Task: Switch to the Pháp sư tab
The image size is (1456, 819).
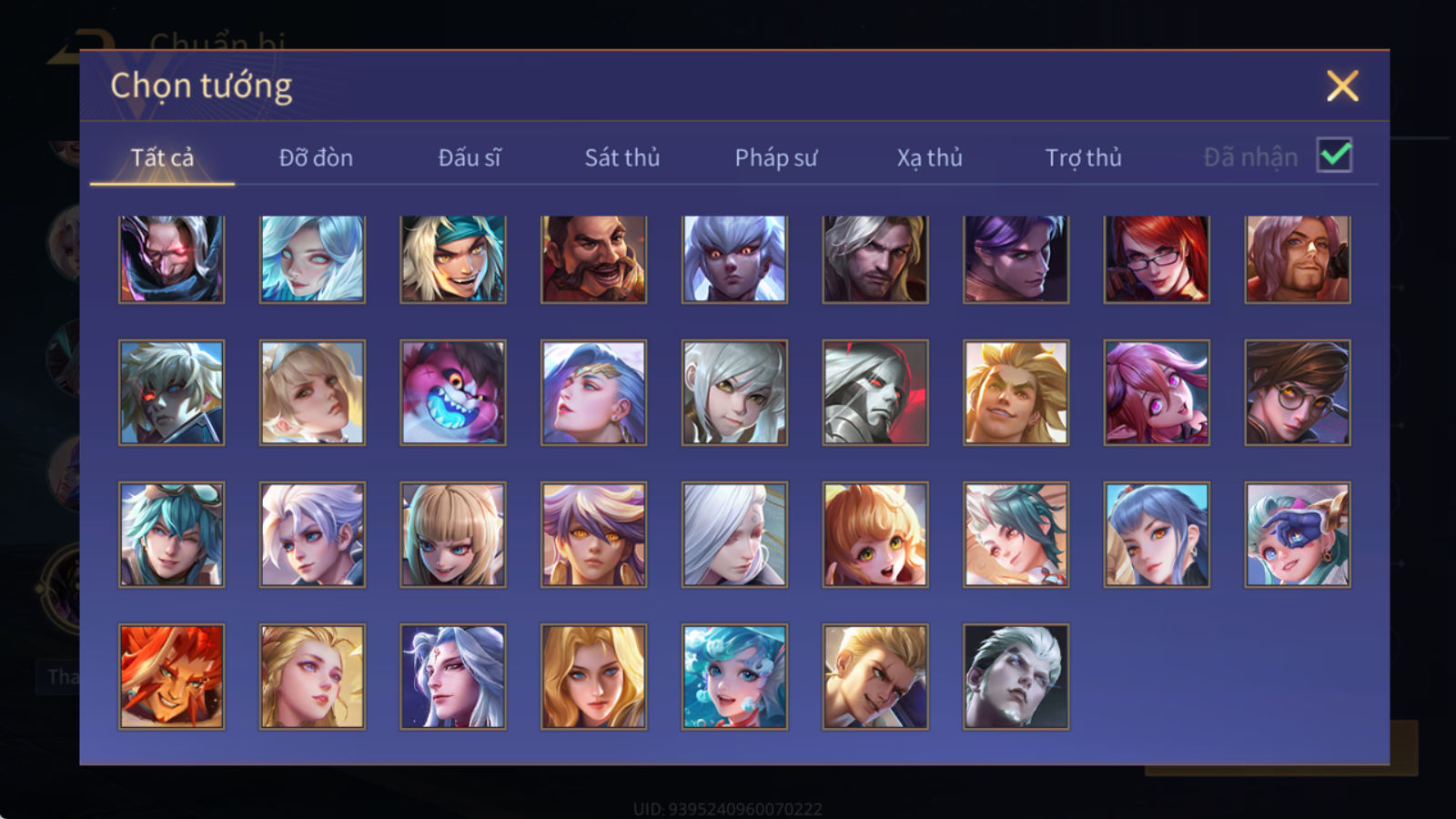Action: pos(775,157)
